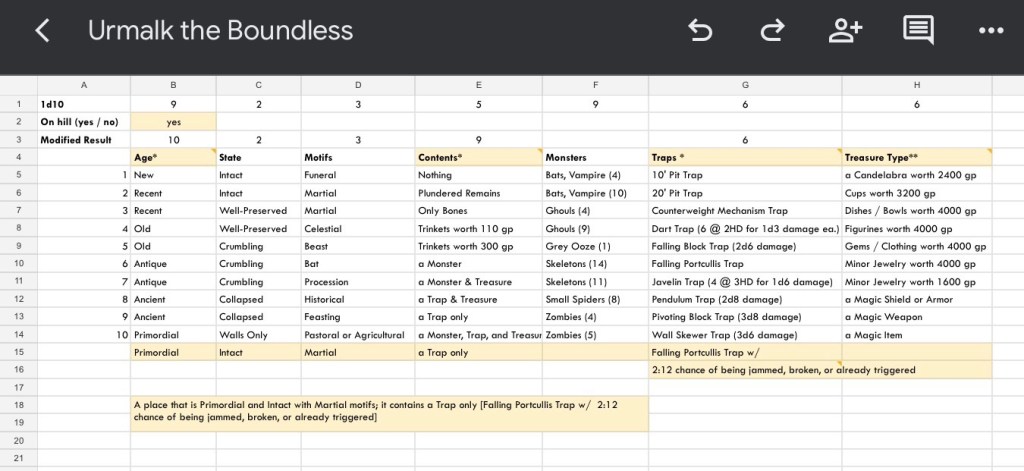Viewport: 1024px width, 471px height.
Task: Click the redo icon
Action: click(772, 31)
